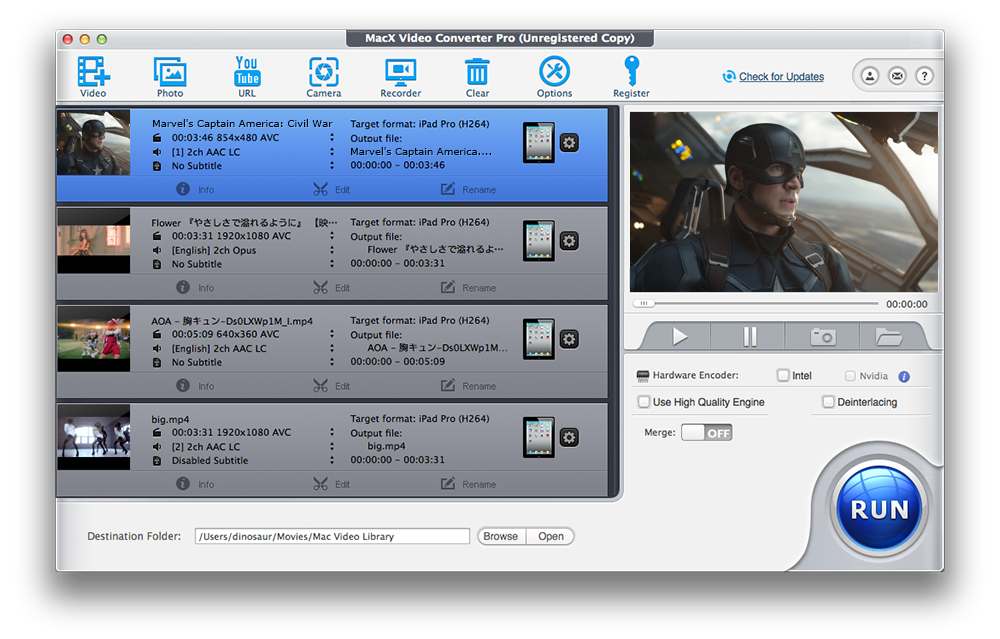Viewport: 1000px width, 639px height.
Task: Check the Use High Quality Engine box
Action: [644, 402]
